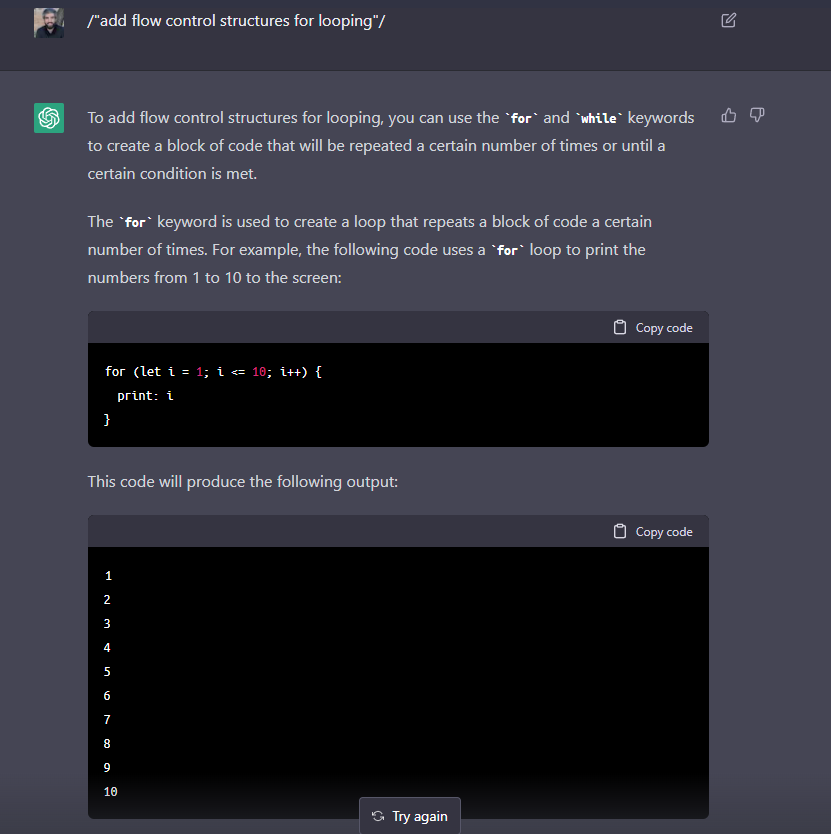Click the inline `while` keyword in first paragraph

click(599, 118)
